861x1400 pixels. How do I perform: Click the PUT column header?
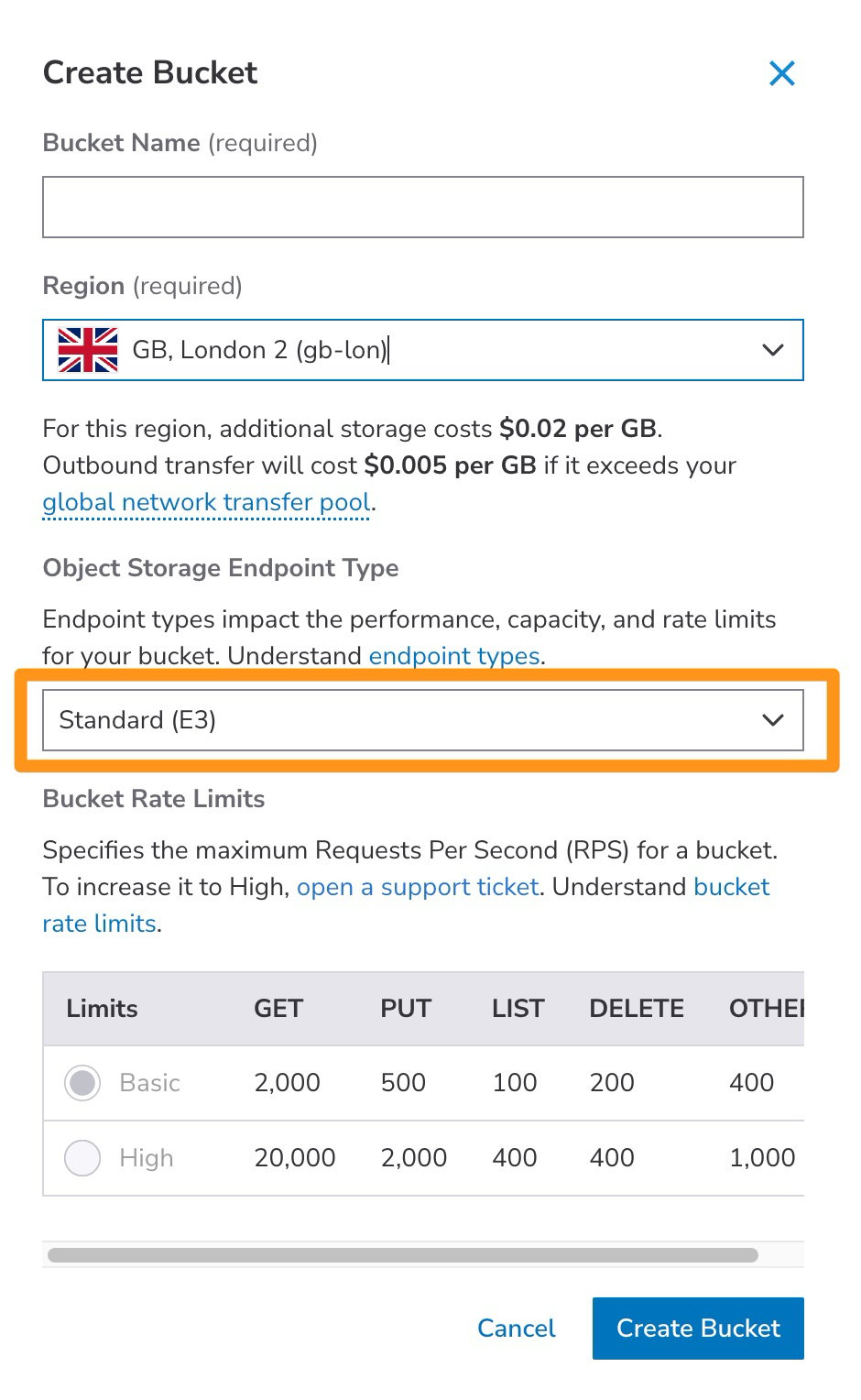click(x=406, y=1009)
